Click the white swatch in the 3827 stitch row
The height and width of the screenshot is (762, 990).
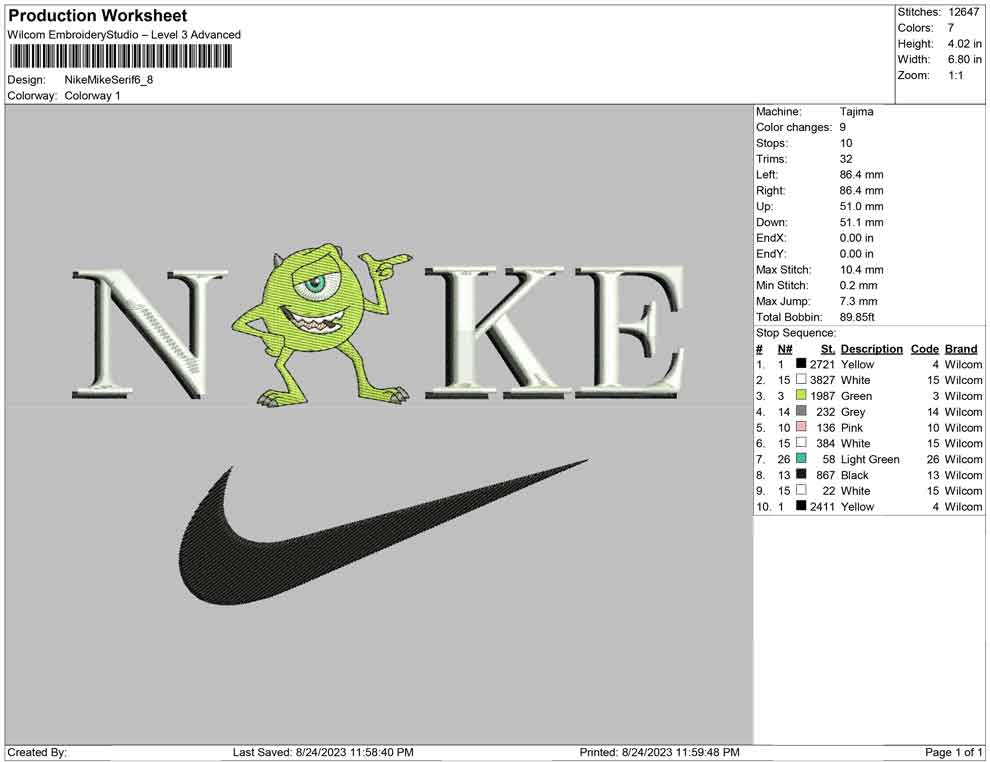(801, 379)
